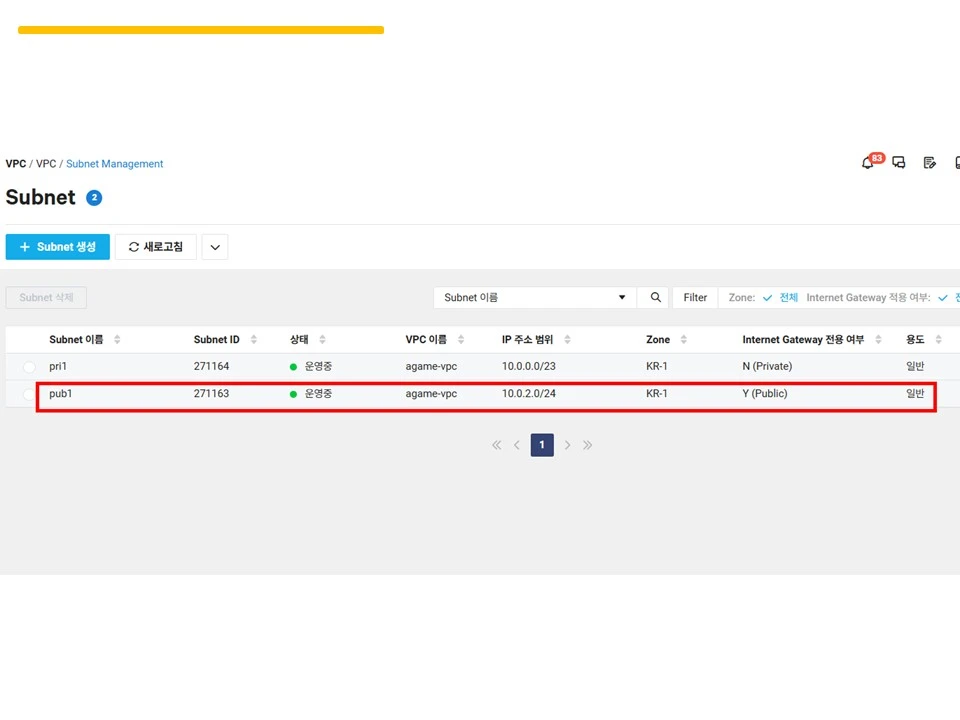Viewport: 960px width, 720px height.
Task: Select page 1 in pagination
Action: 542,445
